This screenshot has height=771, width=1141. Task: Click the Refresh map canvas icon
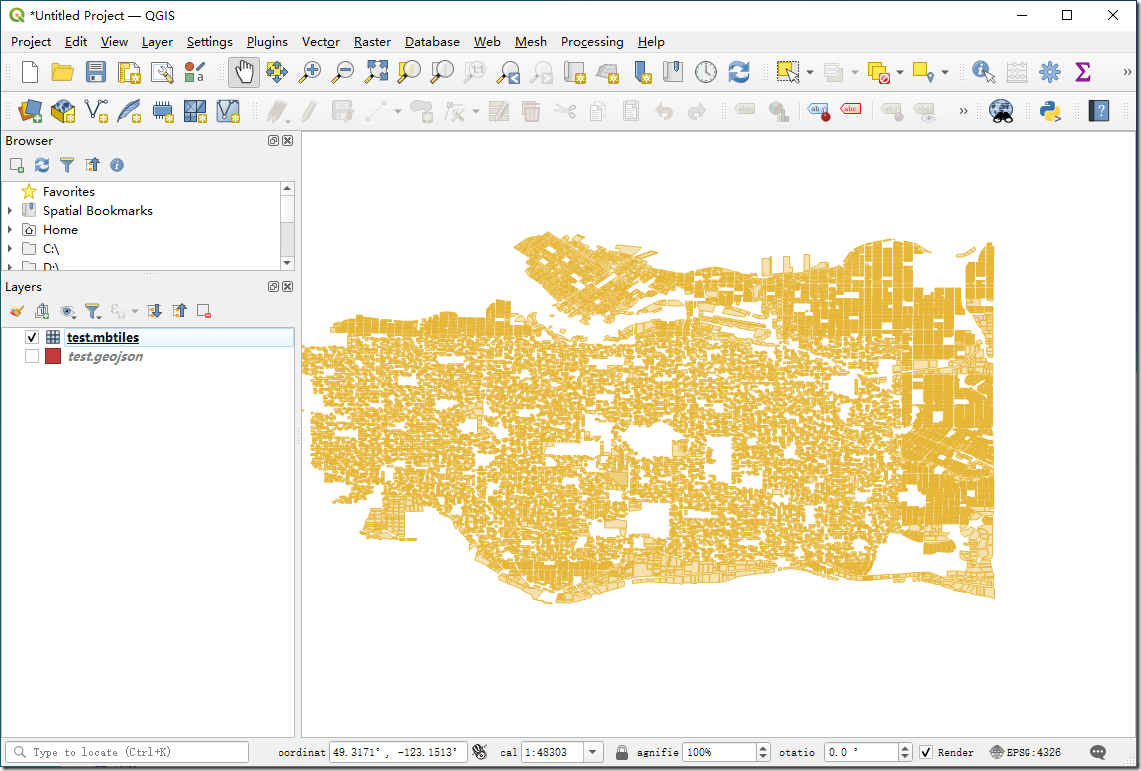tap(739, 72)
